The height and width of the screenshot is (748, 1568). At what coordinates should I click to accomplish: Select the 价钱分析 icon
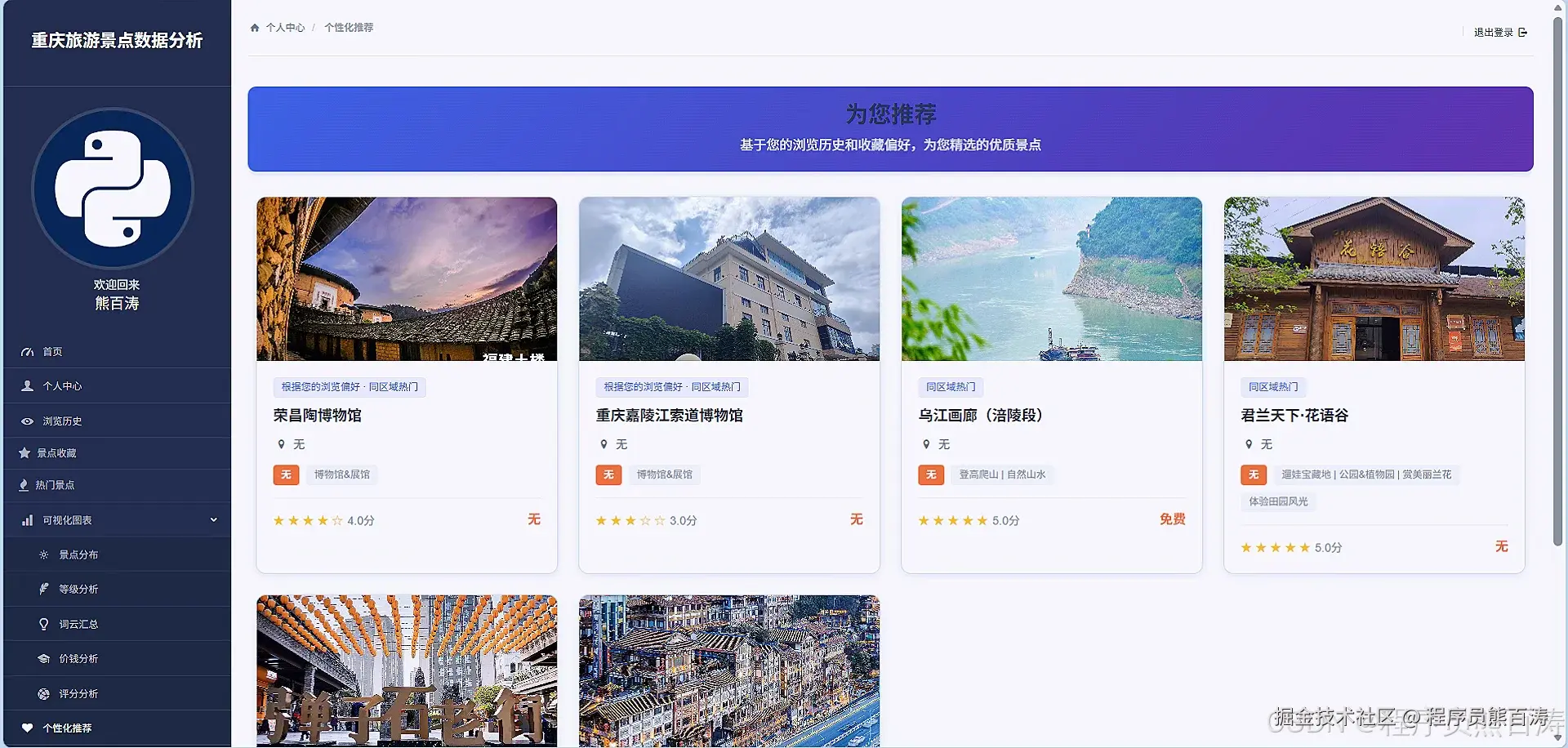45,658
